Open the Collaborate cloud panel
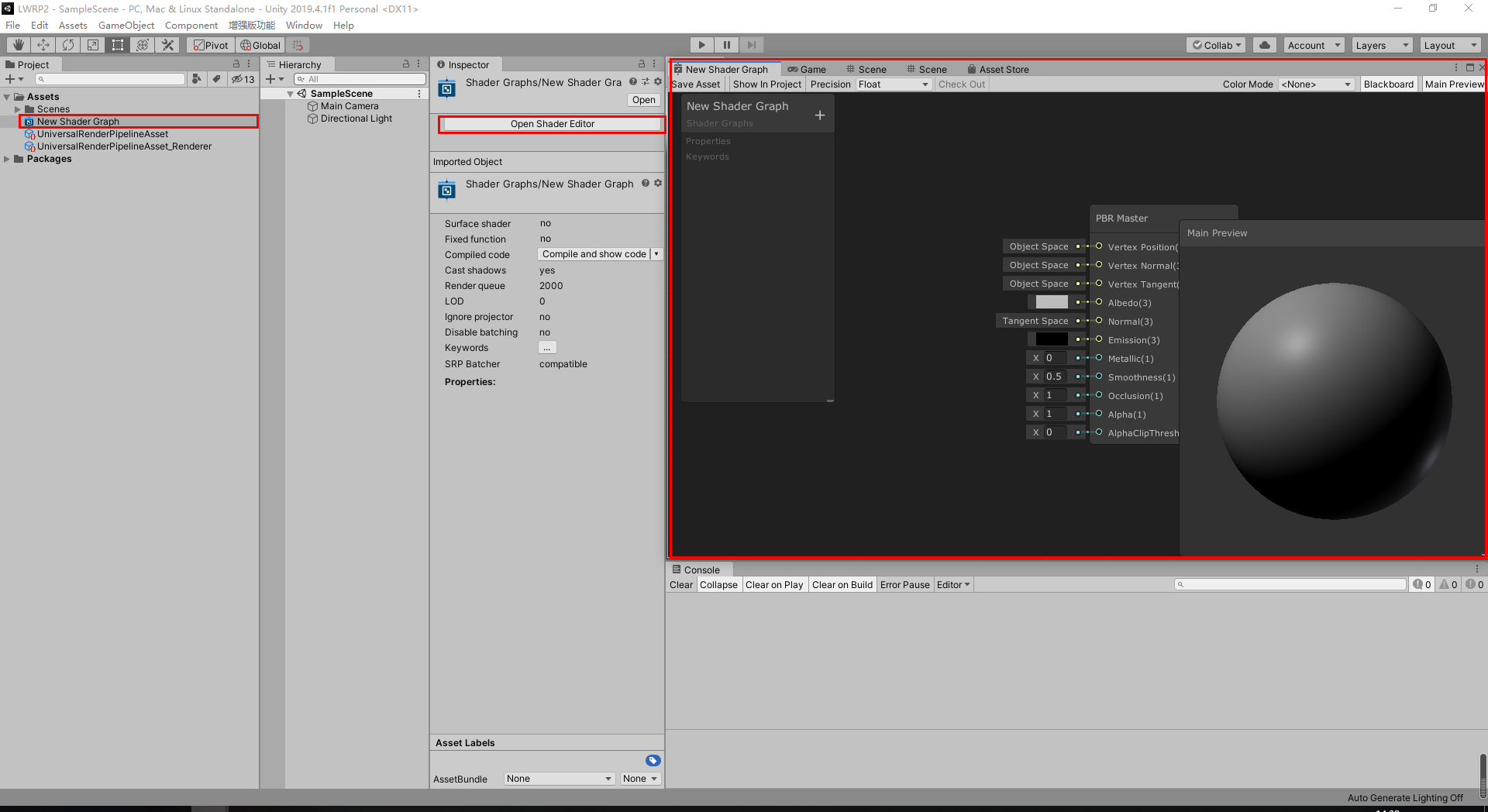Image resolution: width=1488 pixels, height=812 pixels. click(x=1264, y=44)
